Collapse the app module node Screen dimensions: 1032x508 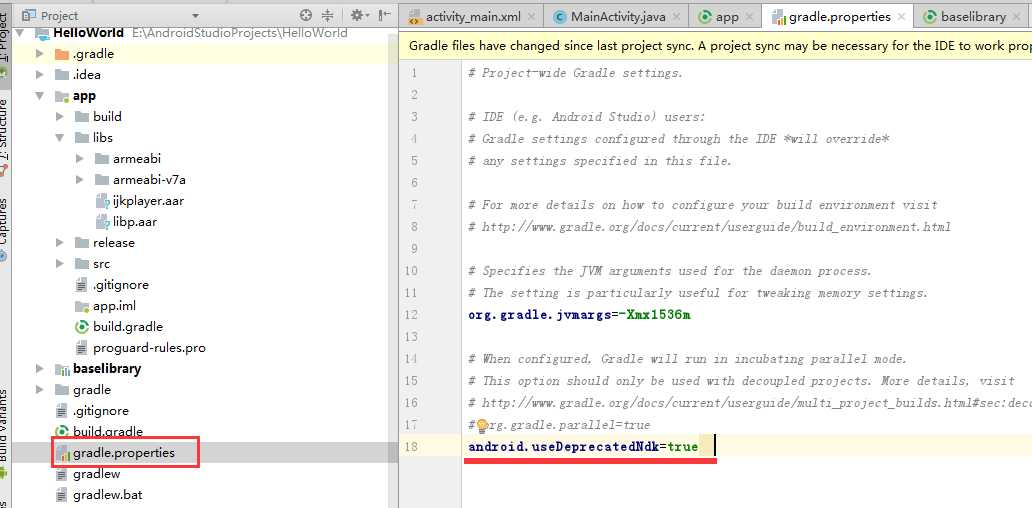(39, 96)
